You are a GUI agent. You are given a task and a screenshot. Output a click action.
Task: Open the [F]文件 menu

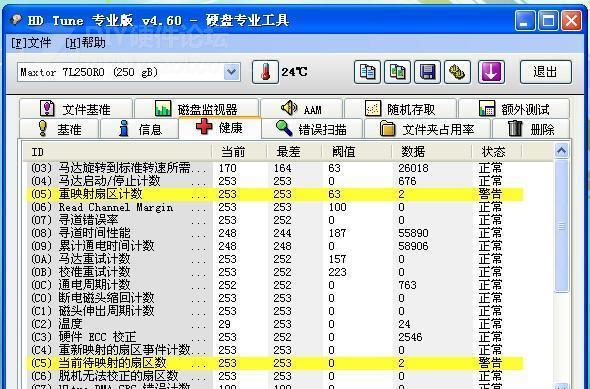[31, 43]
